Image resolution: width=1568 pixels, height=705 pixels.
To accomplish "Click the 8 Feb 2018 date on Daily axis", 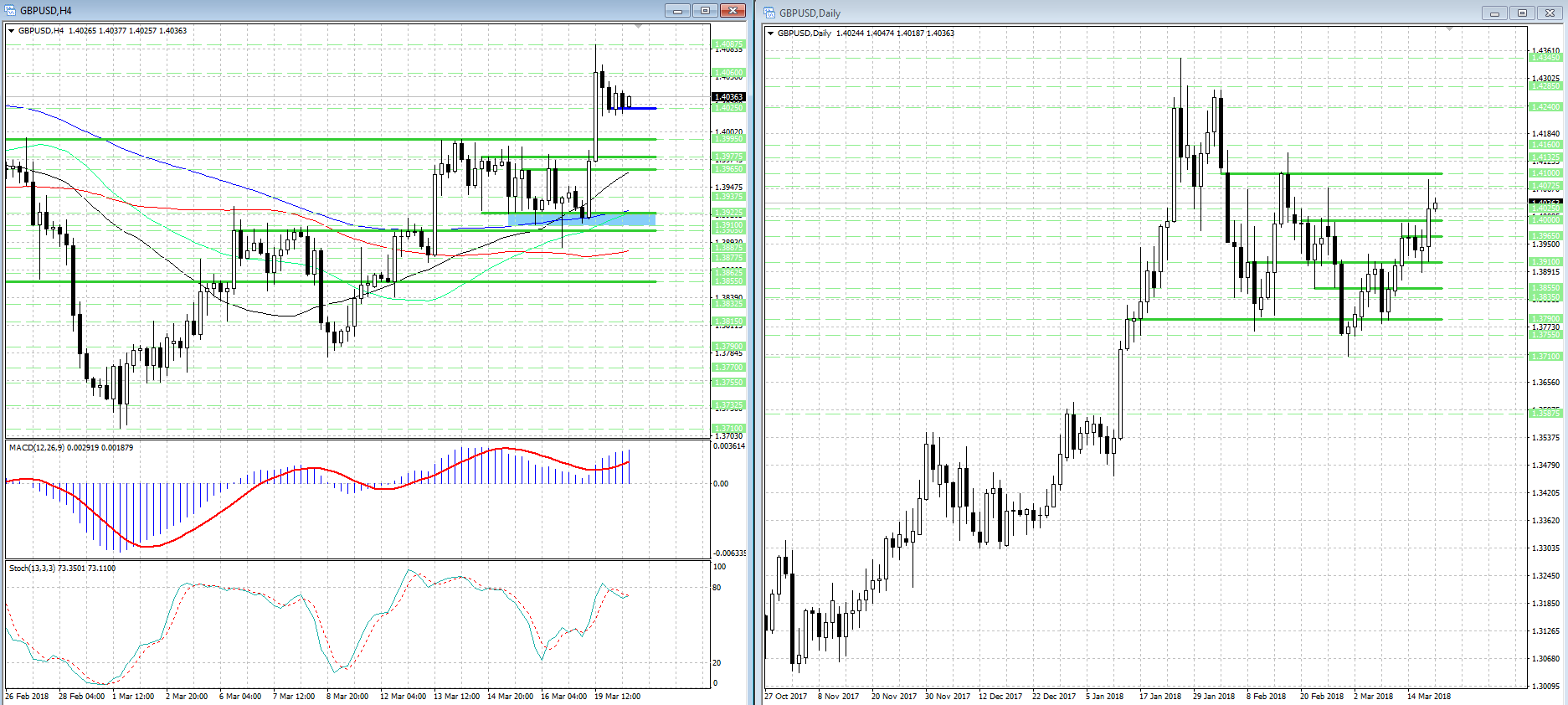I will pyautogui.click(x=1266, y=697).
